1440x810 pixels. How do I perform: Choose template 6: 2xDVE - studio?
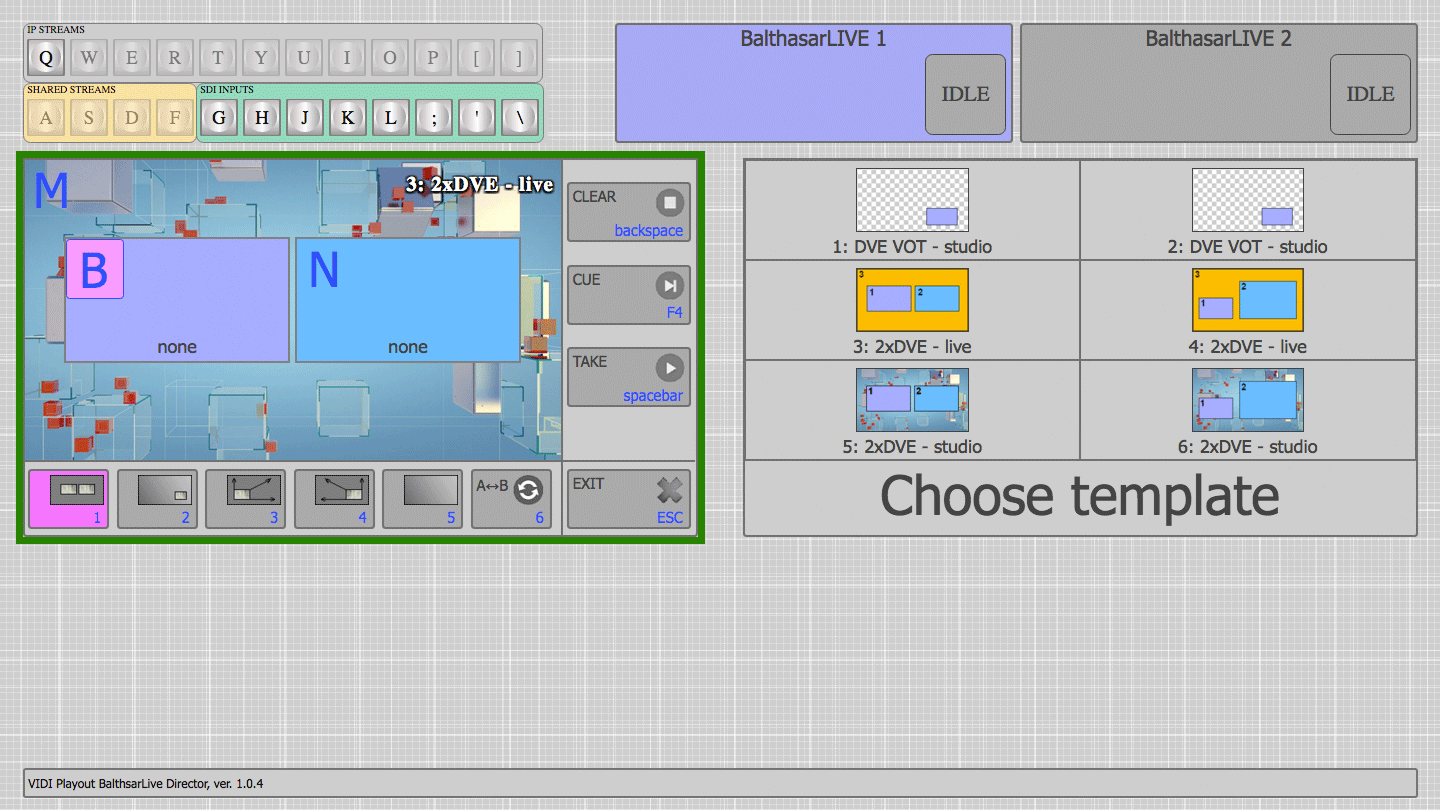[x=1248, y=410]
